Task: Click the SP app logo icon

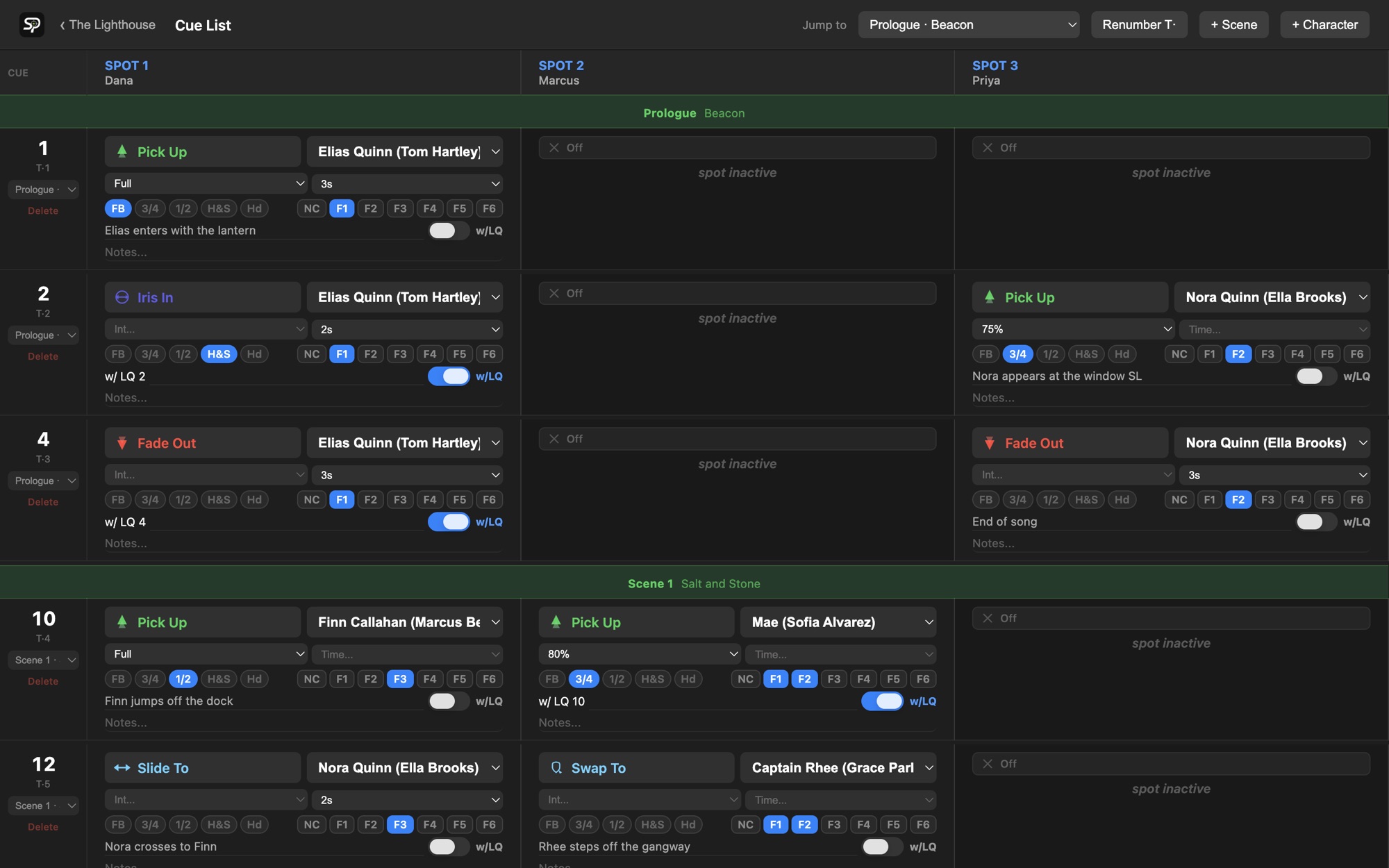Action: click(31, 25)
